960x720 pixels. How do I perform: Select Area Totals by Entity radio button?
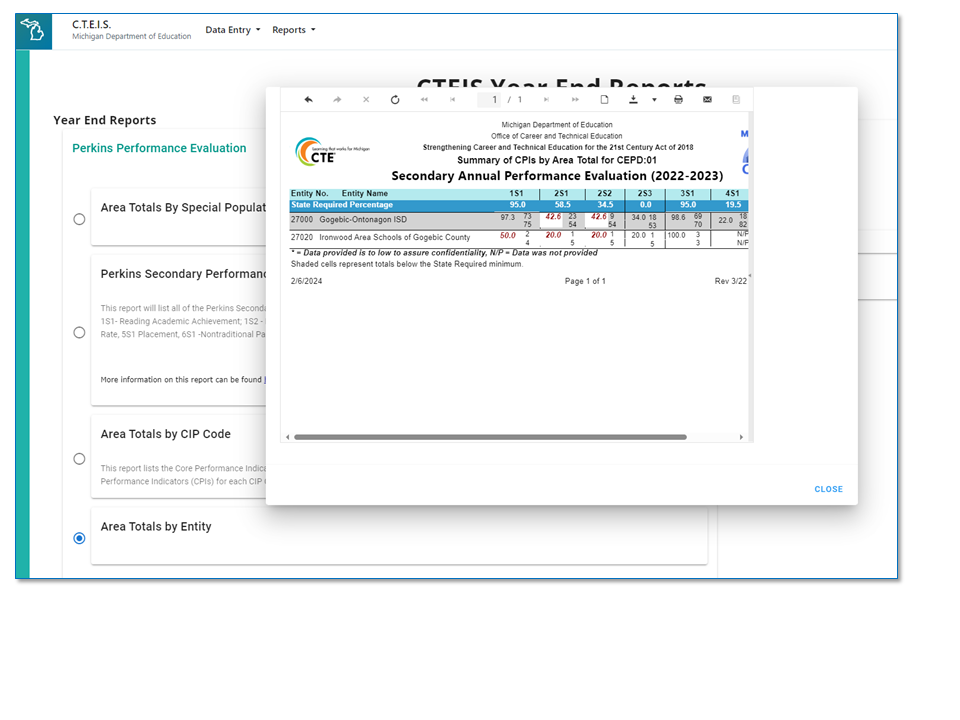pyautogui.click(x=80, y=538)
